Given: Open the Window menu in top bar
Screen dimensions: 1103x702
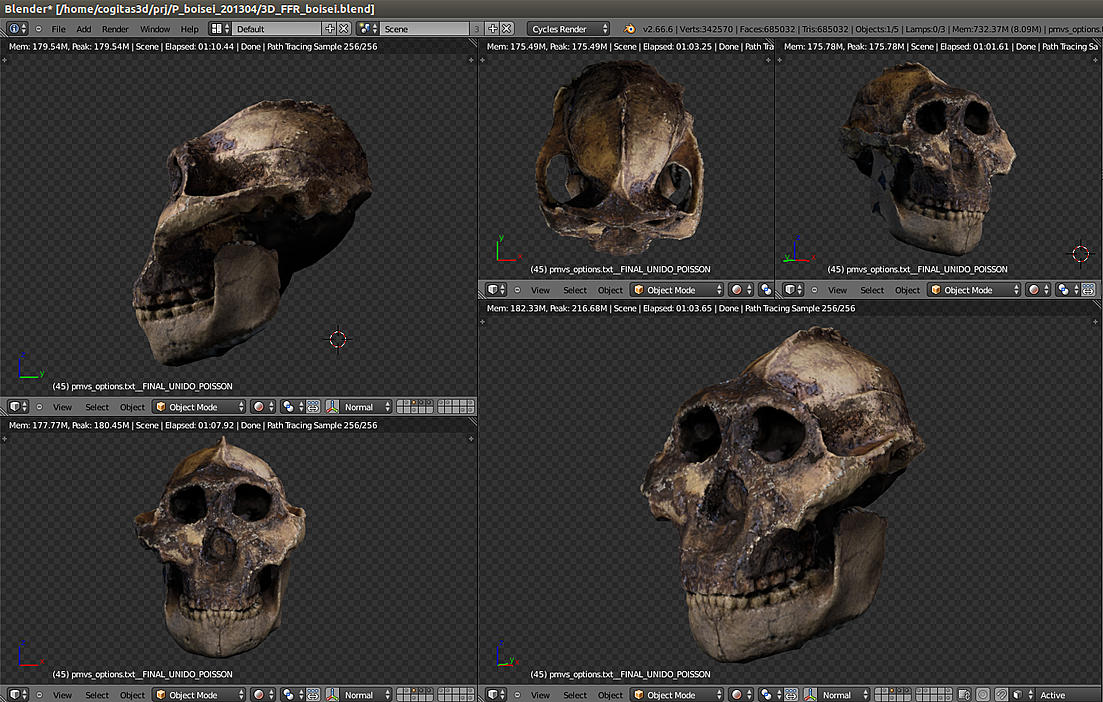Looking at the screenshot, I should tap(155, 29).
